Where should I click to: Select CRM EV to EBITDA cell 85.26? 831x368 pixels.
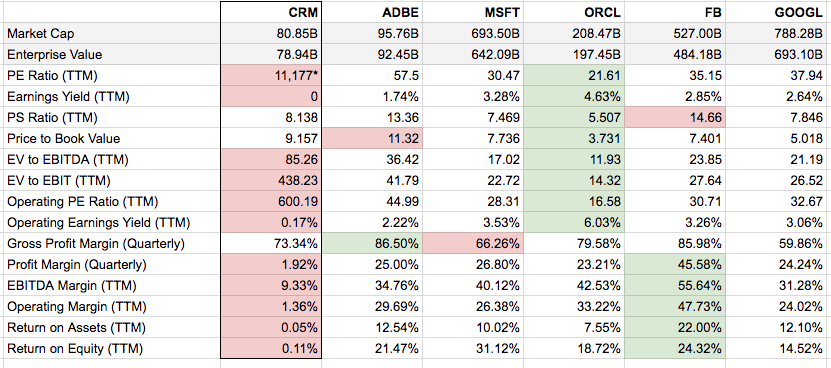271,160
